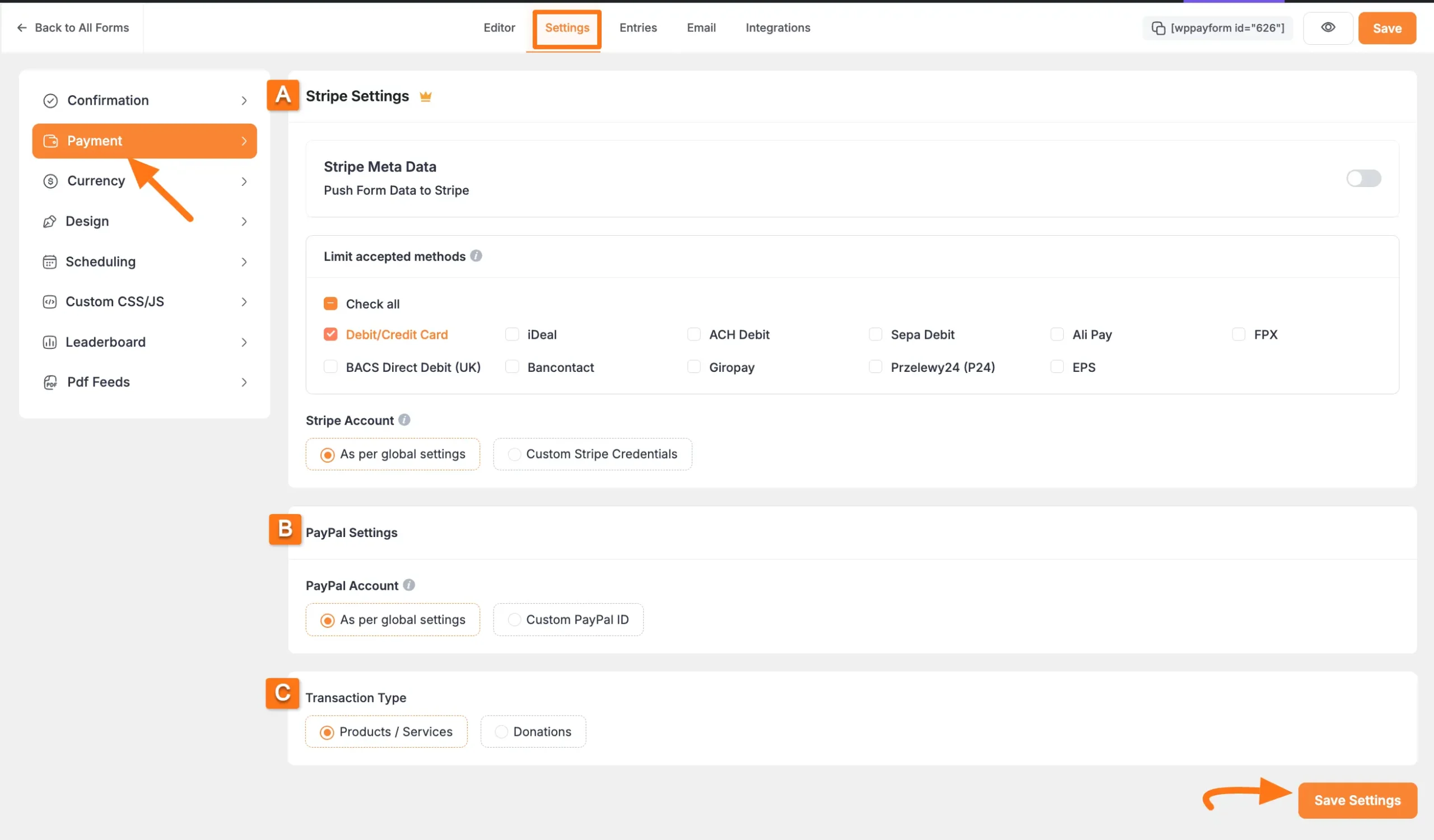Expand the Currency section chevron
This screenshot has height=840, width=1434.
click(244, 181)
